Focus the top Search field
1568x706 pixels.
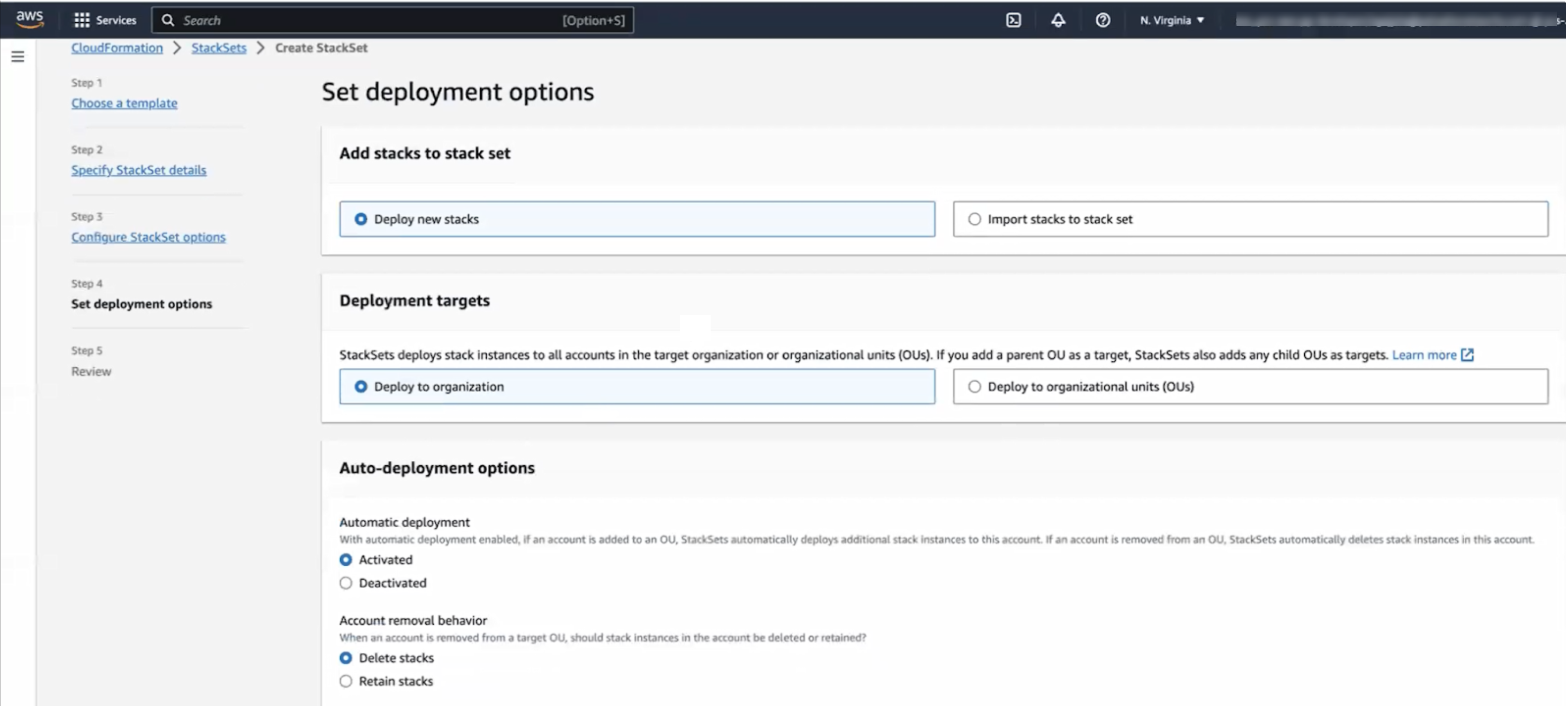(392, 20)
